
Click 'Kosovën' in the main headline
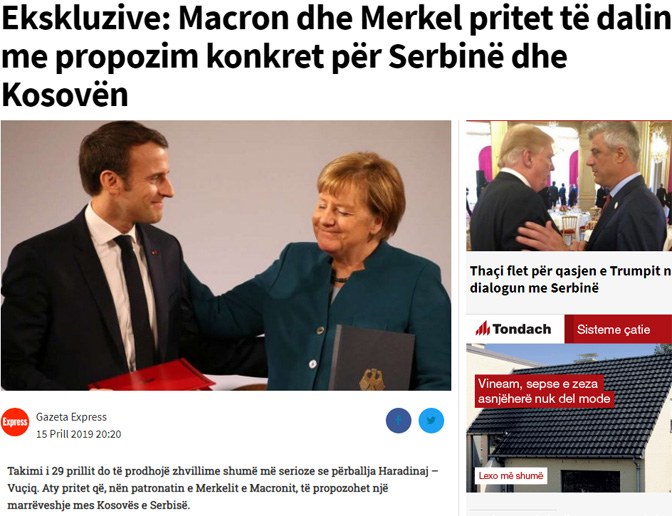point(65,95)
